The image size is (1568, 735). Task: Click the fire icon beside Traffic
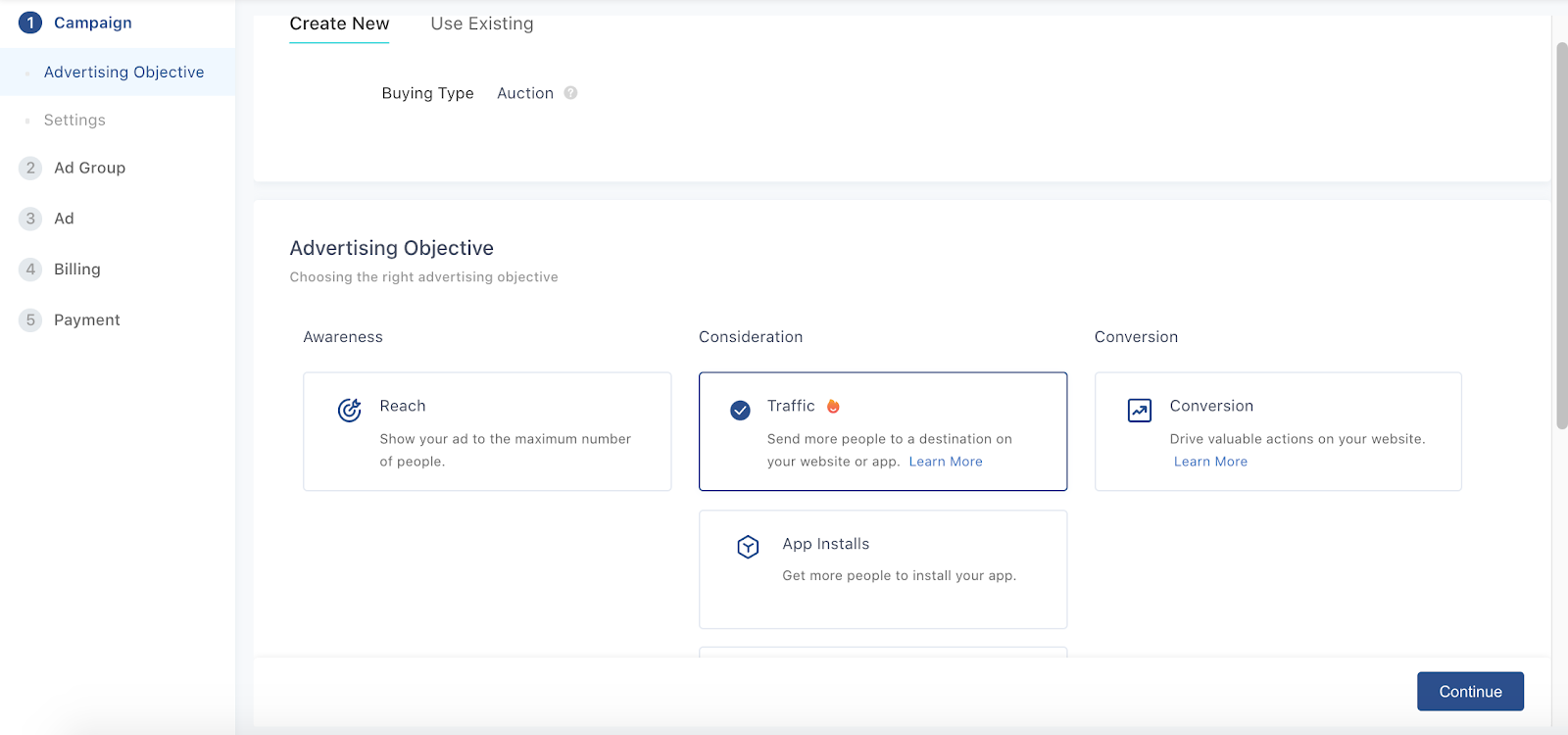tap(833, 406)
